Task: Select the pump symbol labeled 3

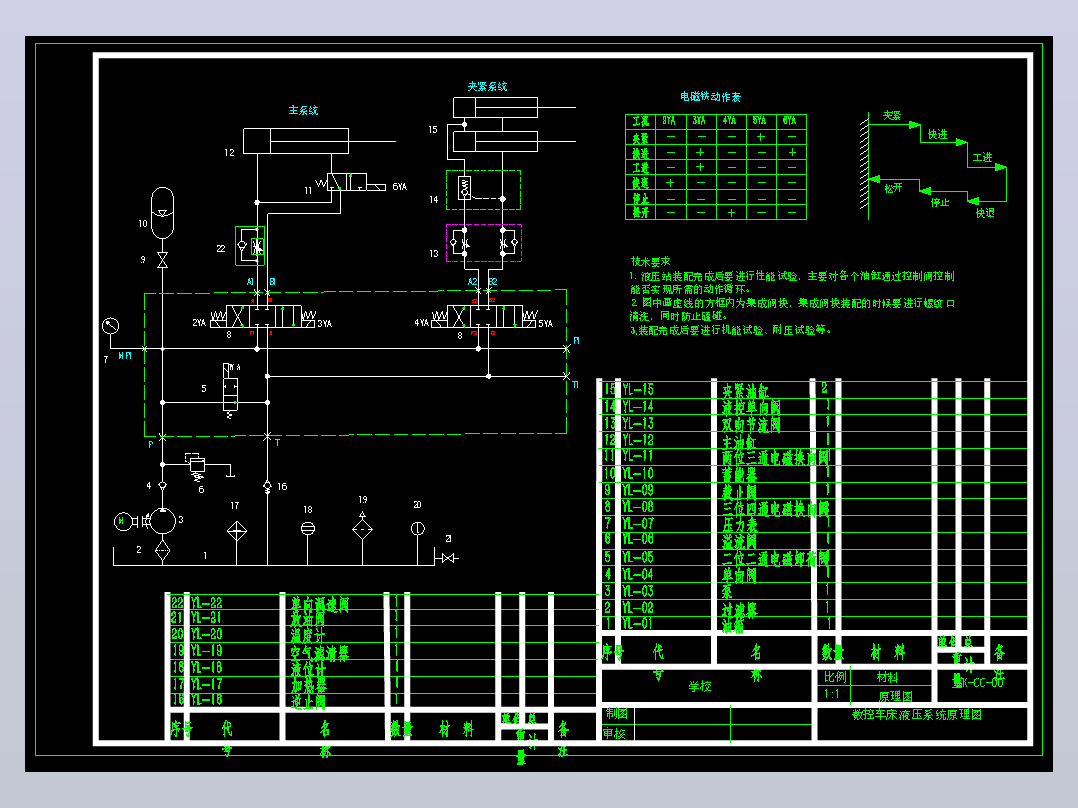Action: (x=163, y=521)
